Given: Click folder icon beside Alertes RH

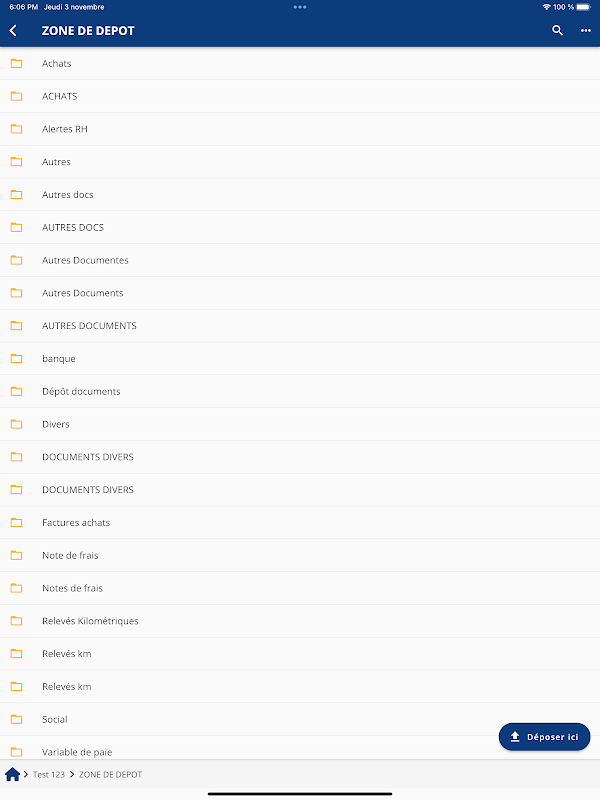Looking at the screenshot, I should click(x=16, y=129).
